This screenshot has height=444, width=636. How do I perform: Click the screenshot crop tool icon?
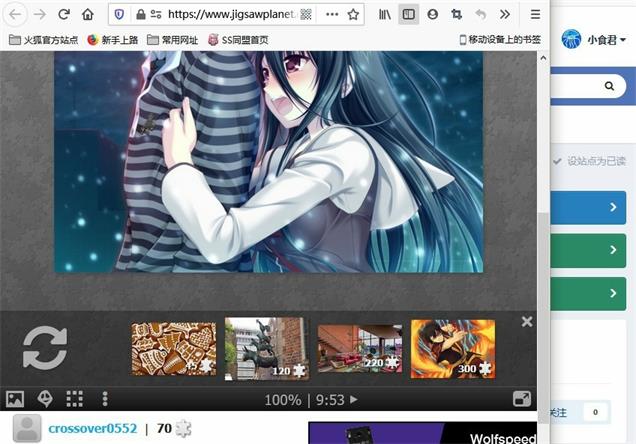(457, 15)
